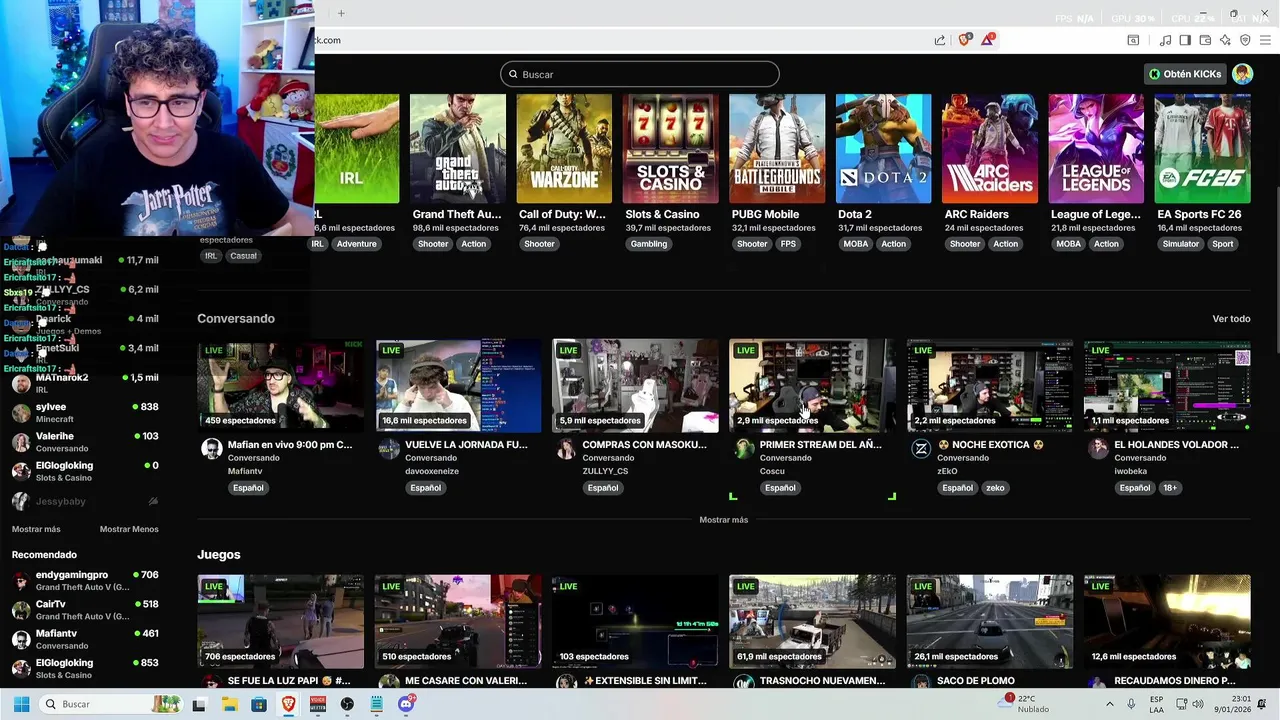The image size is (1280, 720).
Task: Open Discord from taskbar
Action: point(406,704)
